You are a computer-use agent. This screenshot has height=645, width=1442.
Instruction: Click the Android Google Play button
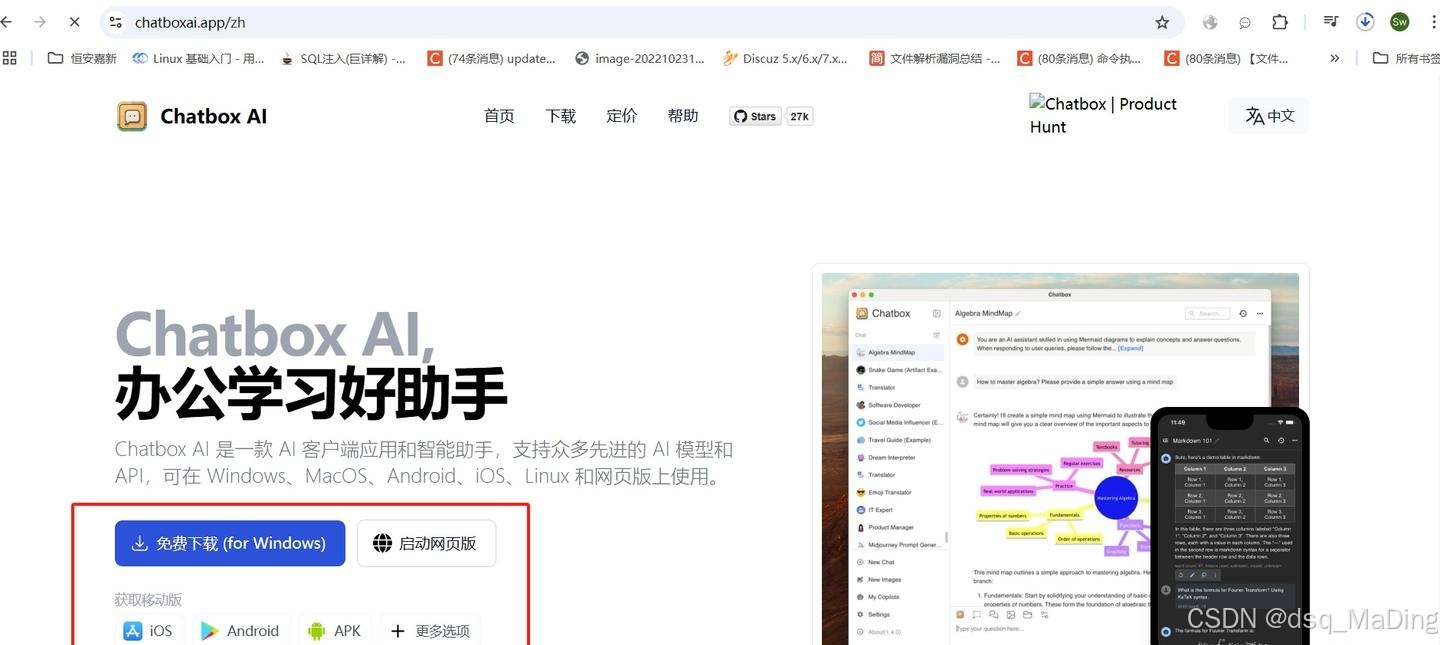click(241, 630)
